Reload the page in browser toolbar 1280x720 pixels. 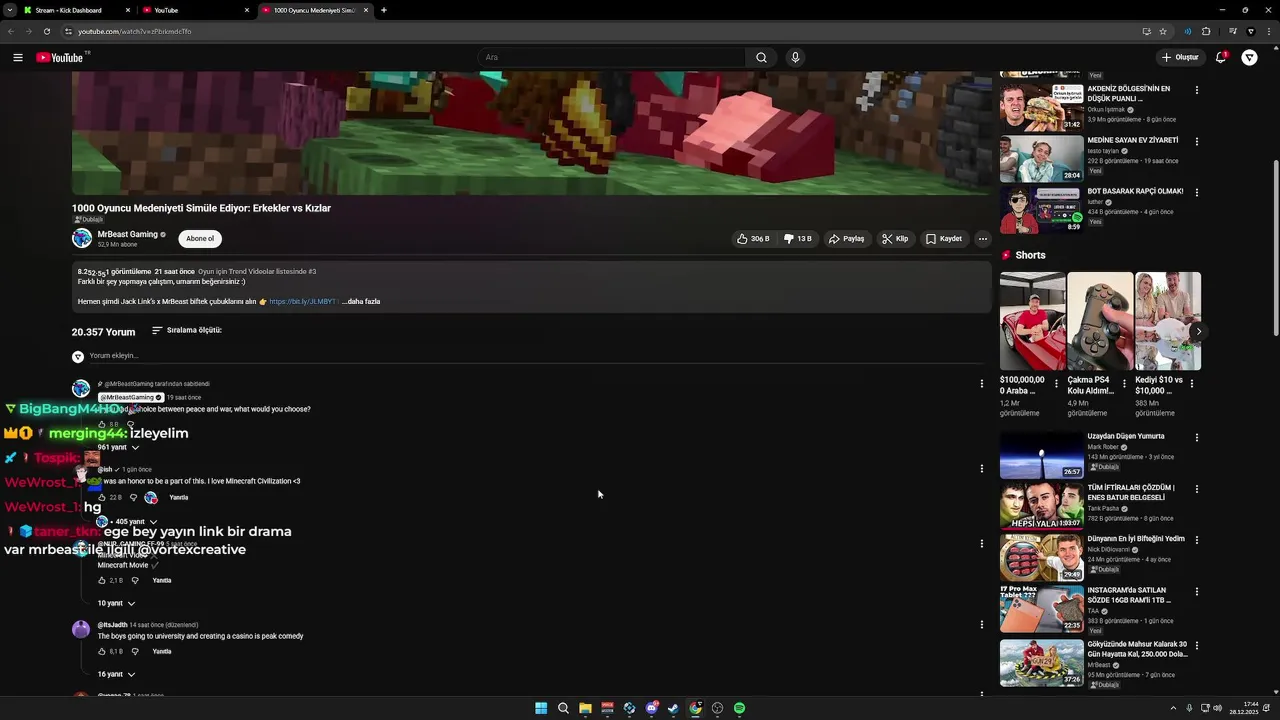pos(46,31)
